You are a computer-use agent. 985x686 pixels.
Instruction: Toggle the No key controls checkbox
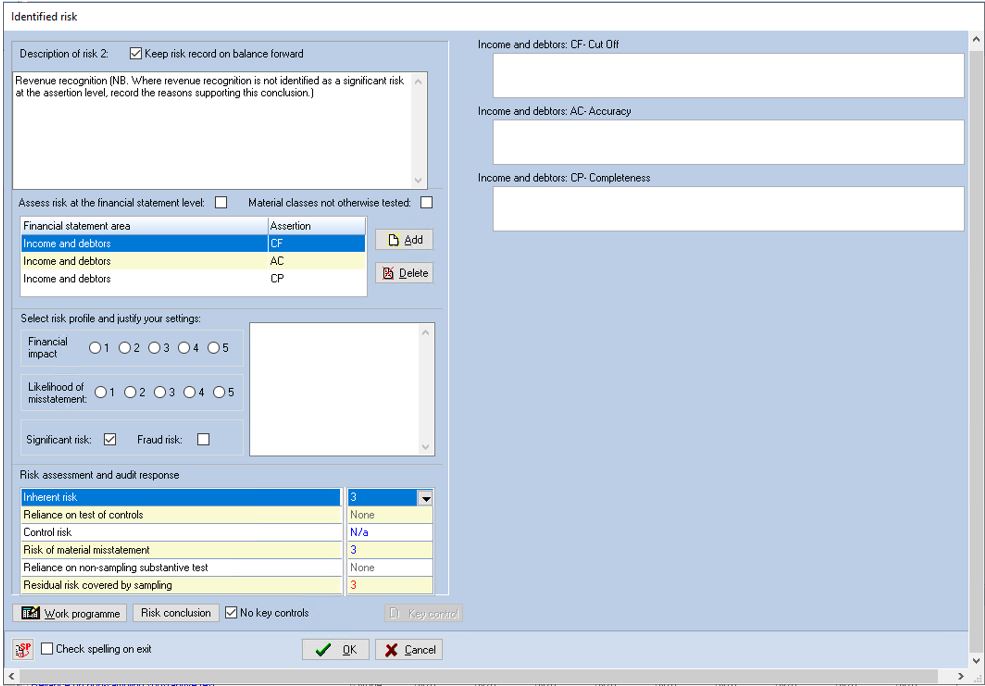click(x=231, y=612)
